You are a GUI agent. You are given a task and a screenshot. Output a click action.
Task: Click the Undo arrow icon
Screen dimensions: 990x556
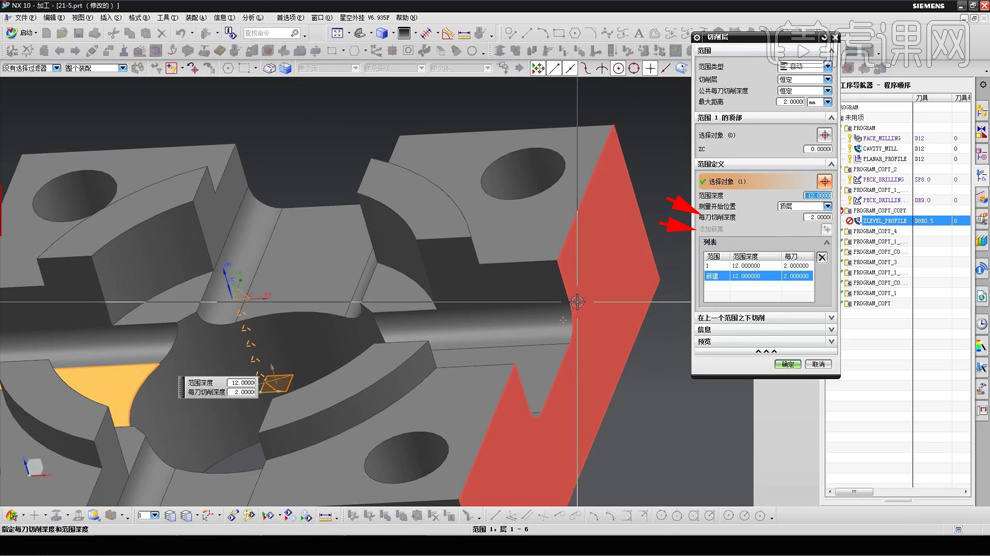tap(181, 33)
